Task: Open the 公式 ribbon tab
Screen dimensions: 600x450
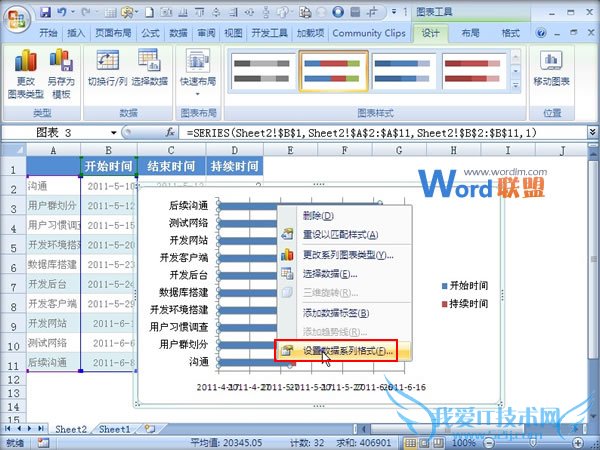Action: [150, 33]
